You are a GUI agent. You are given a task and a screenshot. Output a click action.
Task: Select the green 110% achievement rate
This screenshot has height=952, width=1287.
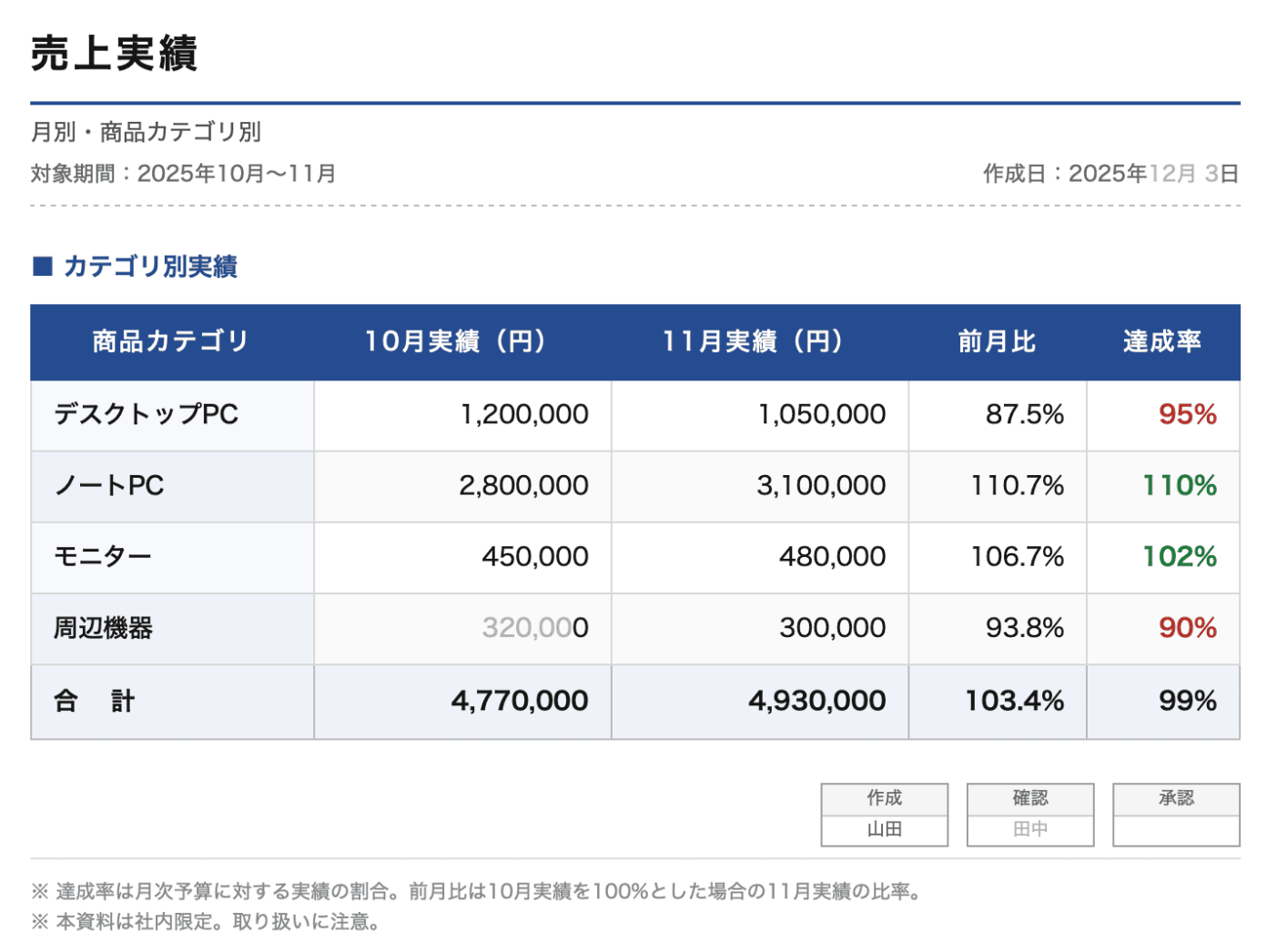click(x=1180, y=485)
